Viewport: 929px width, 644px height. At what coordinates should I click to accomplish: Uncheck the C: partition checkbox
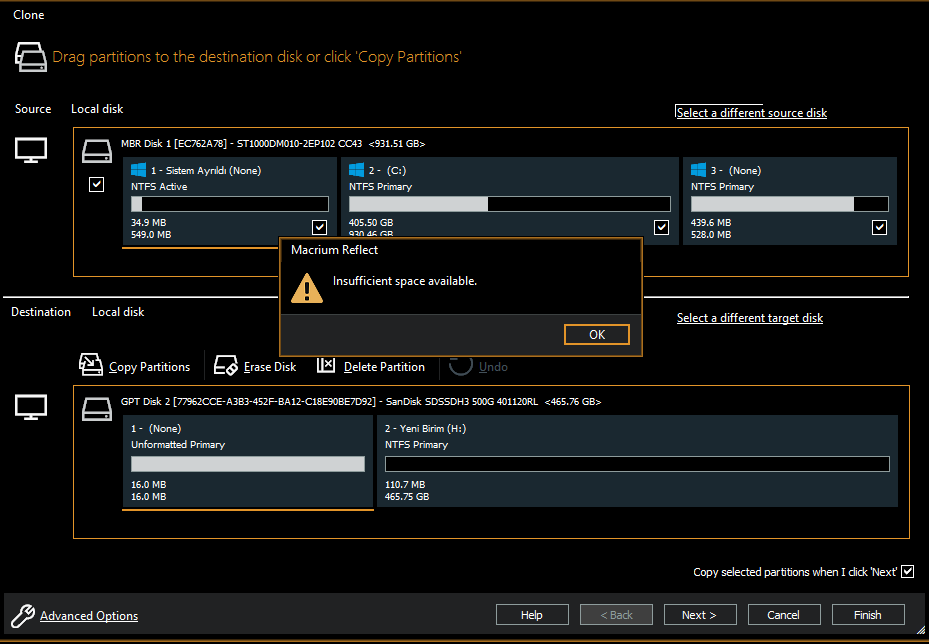click(661, 227)
